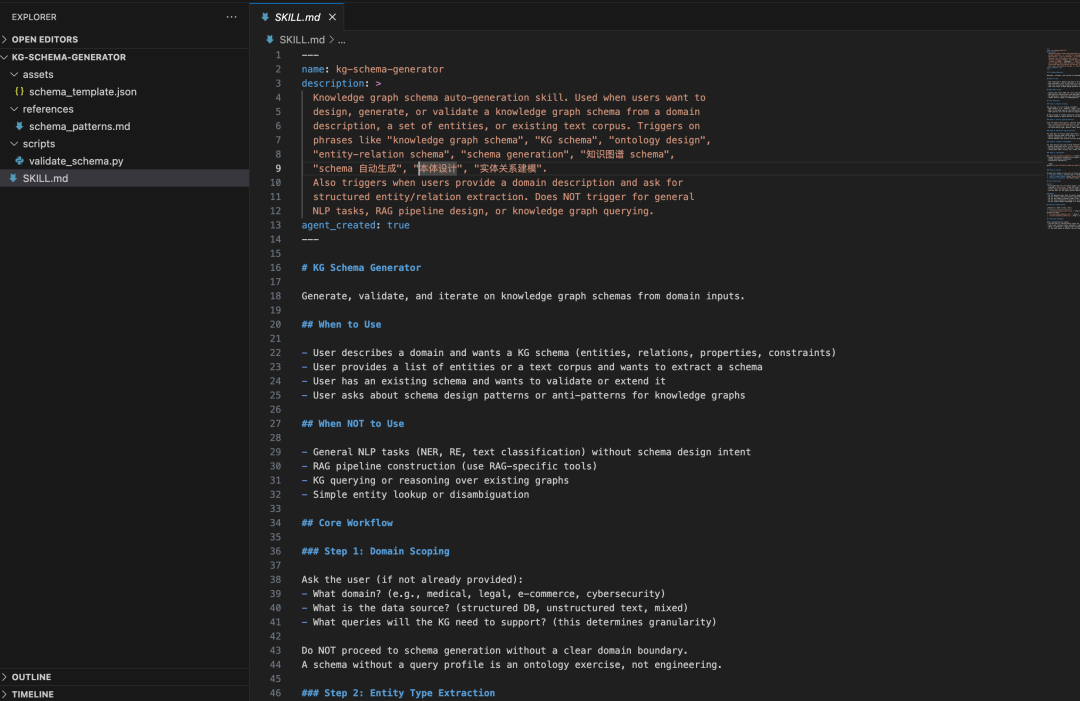Click '### Step 2: Entity Type Extraction' heading
Screen dimensions: 1080x701
click(x=398, y=693)
